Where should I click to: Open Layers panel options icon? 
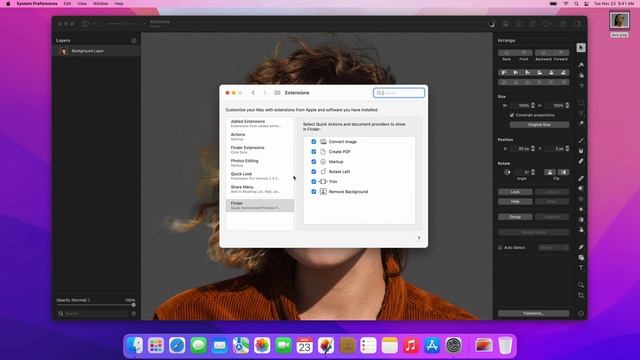tap(133, 41)
